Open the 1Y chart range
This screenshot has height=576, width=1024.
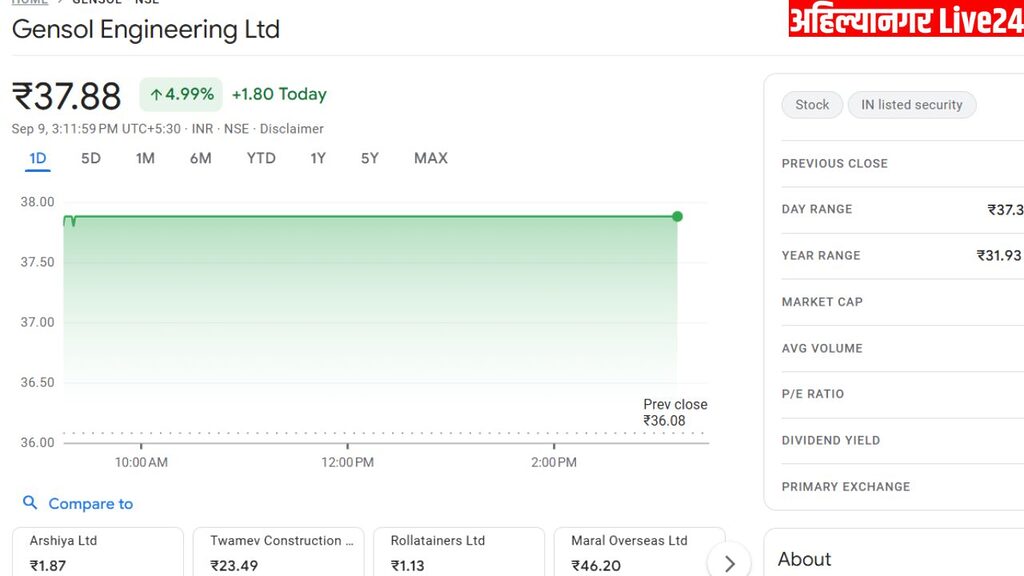click(x=318, y=158)
